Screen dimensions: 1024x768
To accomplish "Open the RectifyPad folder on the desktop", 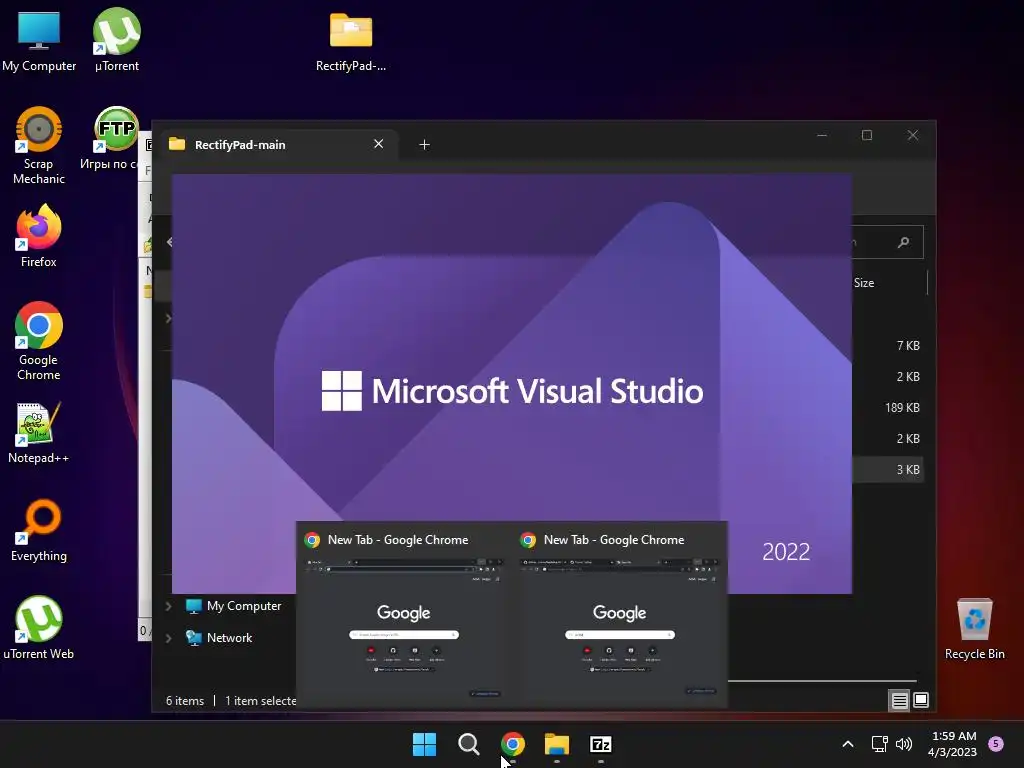I will click(x=351, y=40).
